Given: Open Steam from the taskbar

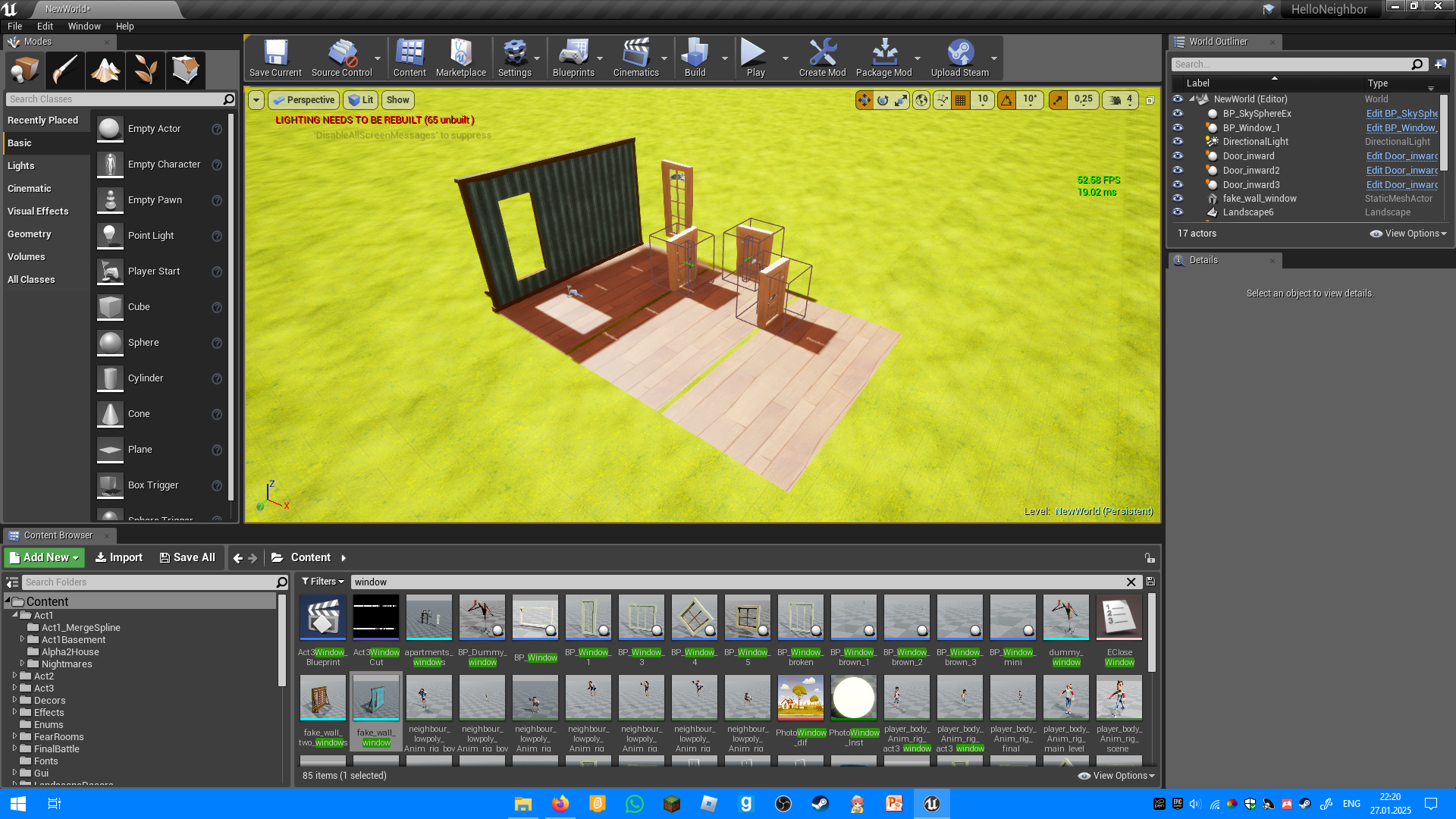Looking at the screenshot, I should [820, 804].
